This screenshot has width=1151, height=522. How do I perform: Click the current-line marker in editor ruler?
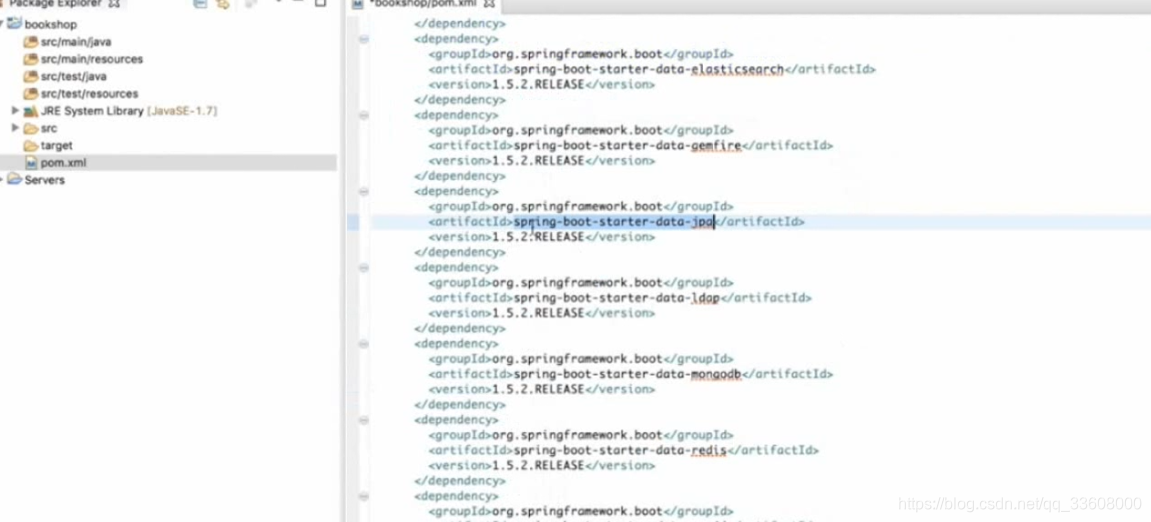coord(353,222)
